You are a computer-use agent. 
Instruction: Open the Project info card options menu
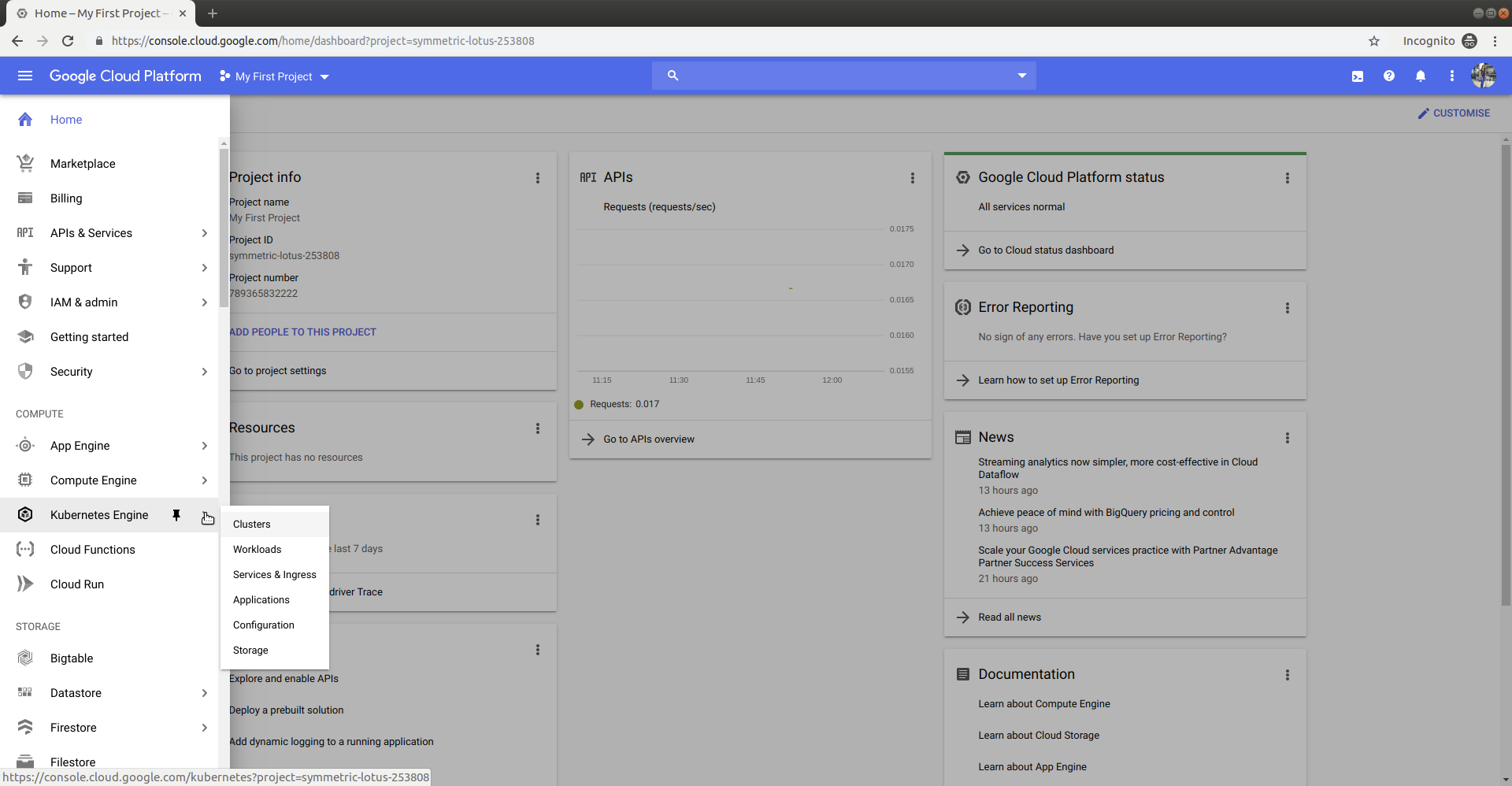pos(538,178)
